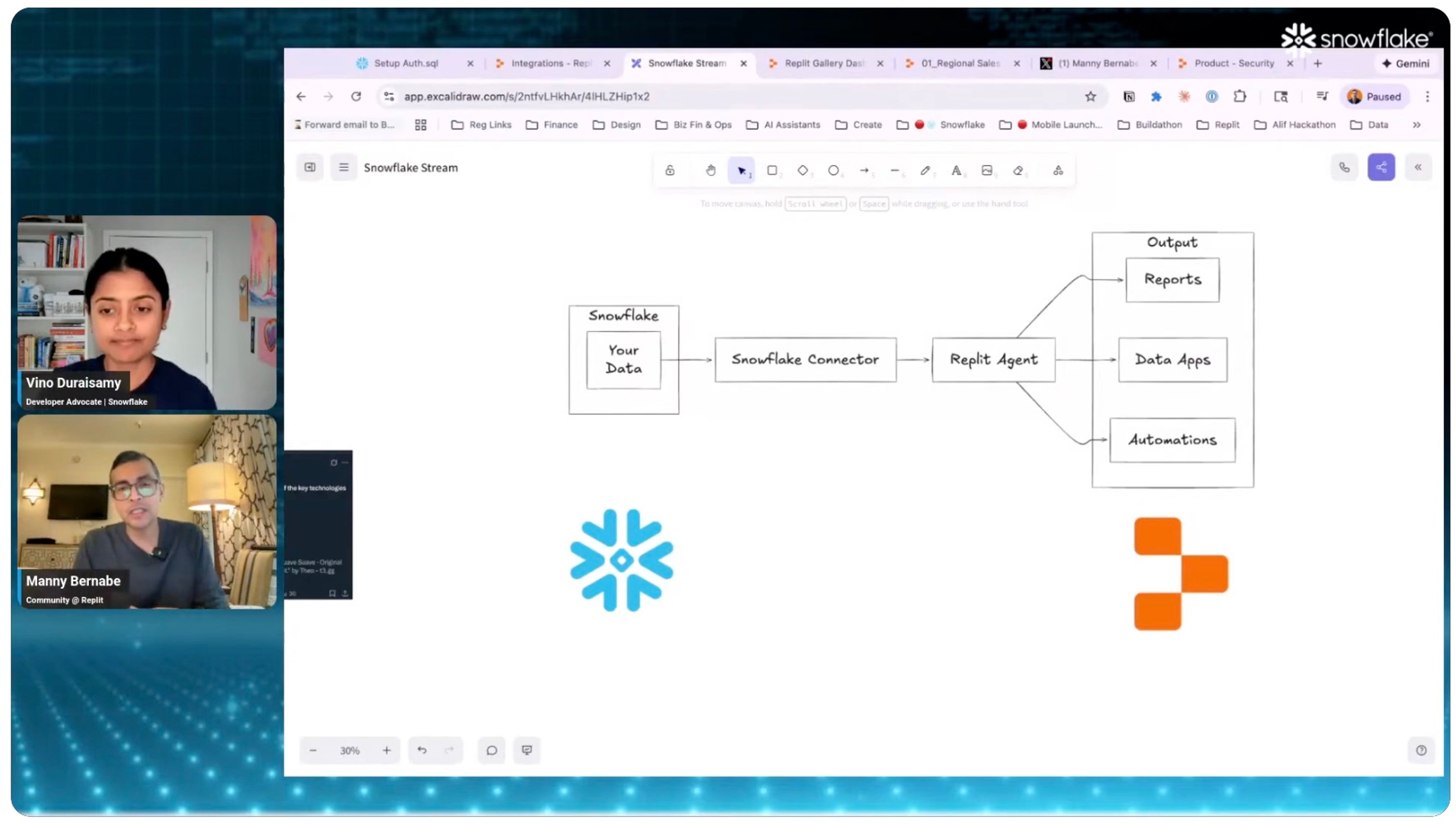Click the browser address bar URL
Image resolution: width=1456 pixels, height=824 pixels.
[x=526, y=97]
